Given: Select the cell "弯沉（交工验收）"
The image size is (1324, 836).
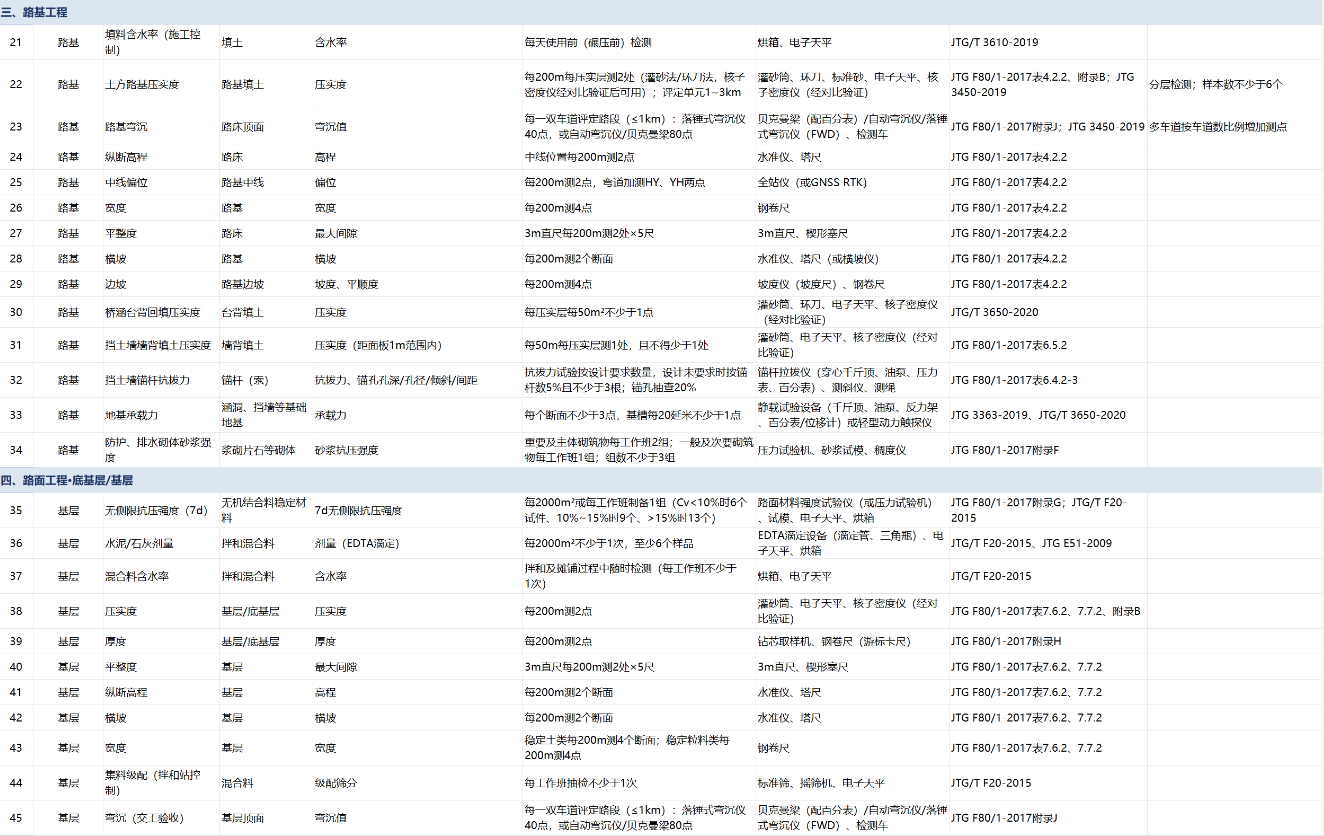Looking at the screenshot, I should [x=145, y=818].
